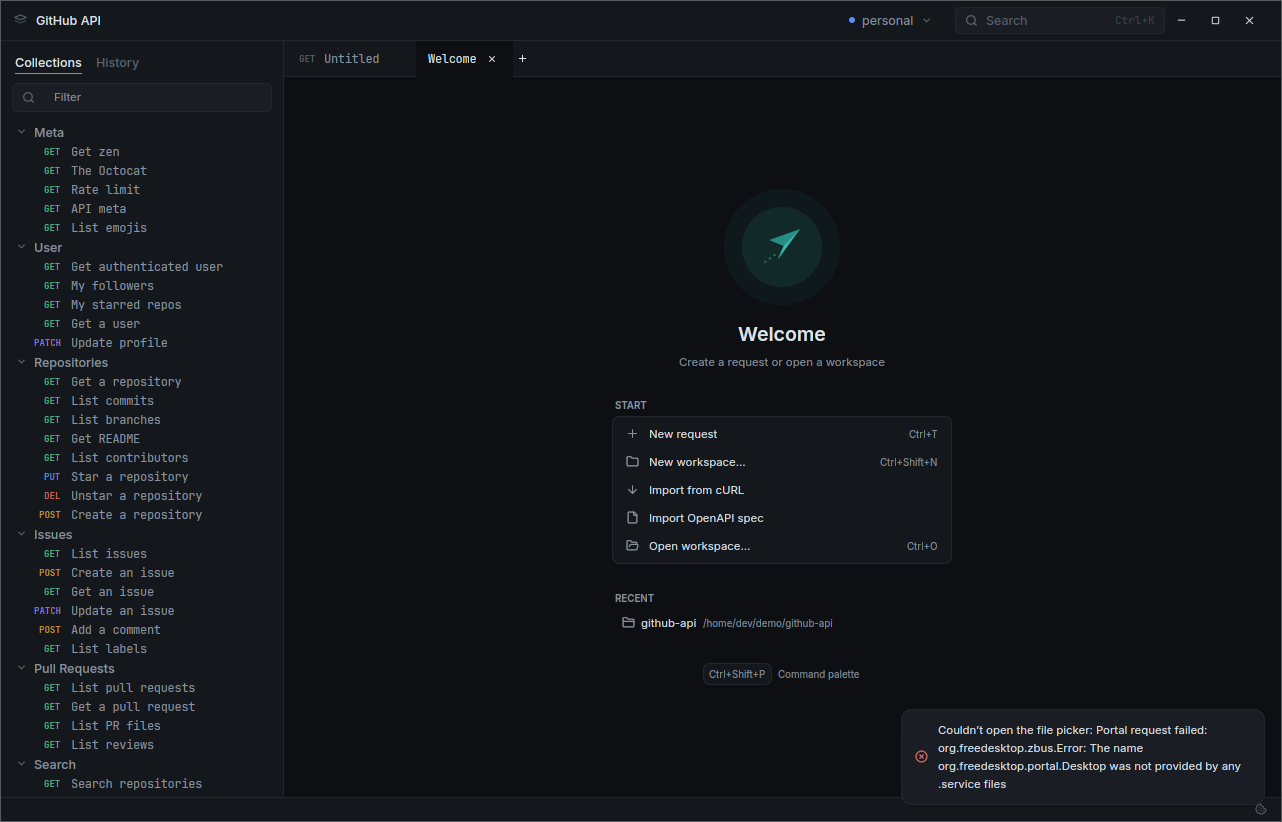
Task: Open the Update an issue PATCH request
Action: (142, 611)
